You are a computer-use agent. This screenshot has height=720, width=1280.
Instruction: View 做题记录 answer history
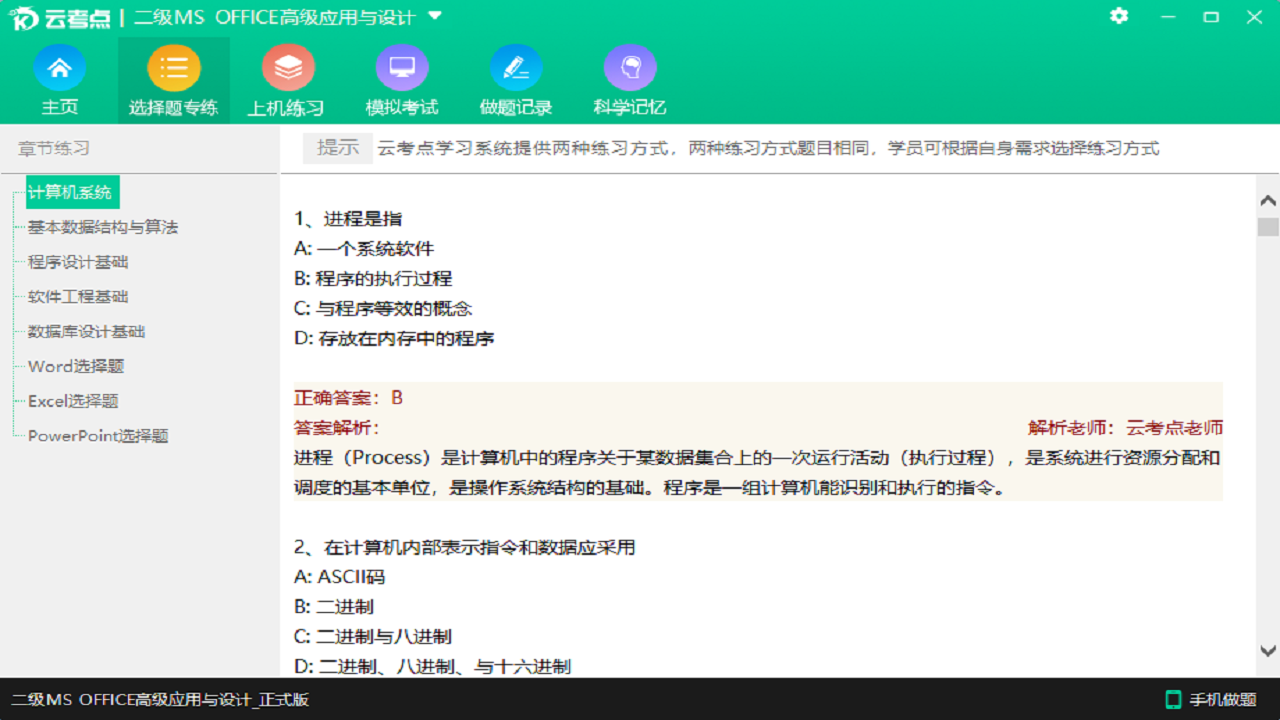(x=515, y=80)
